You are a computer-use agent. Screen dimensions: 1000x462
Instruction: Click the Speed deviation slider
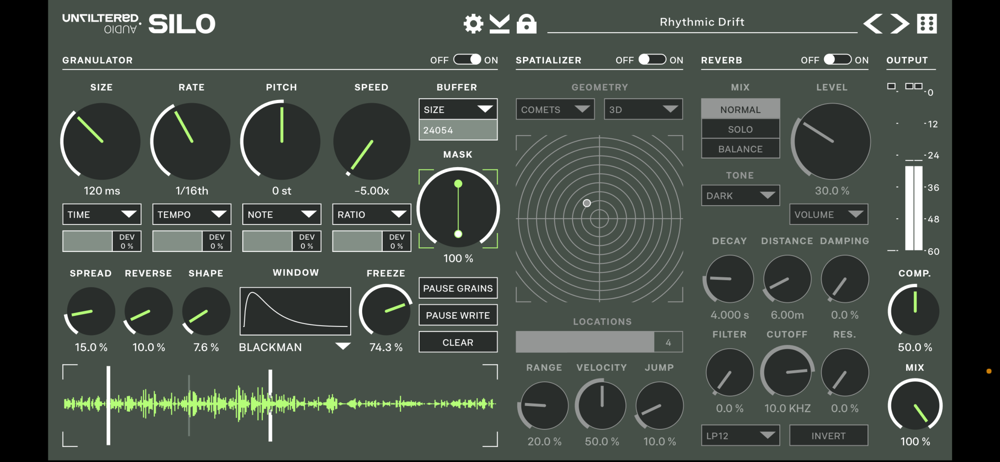point(371,241)
